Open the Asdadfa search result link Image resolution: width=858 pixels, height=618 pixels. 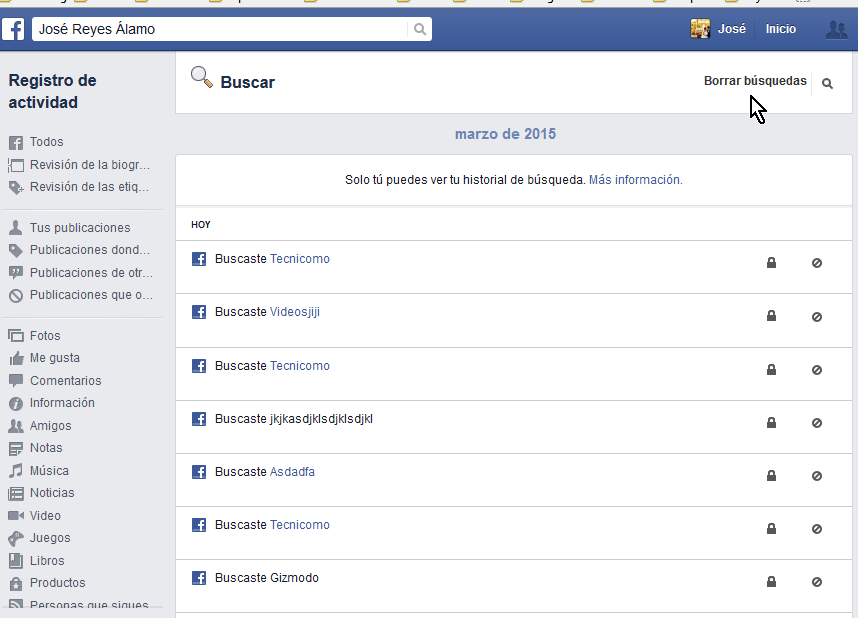(x=292, y=471)
